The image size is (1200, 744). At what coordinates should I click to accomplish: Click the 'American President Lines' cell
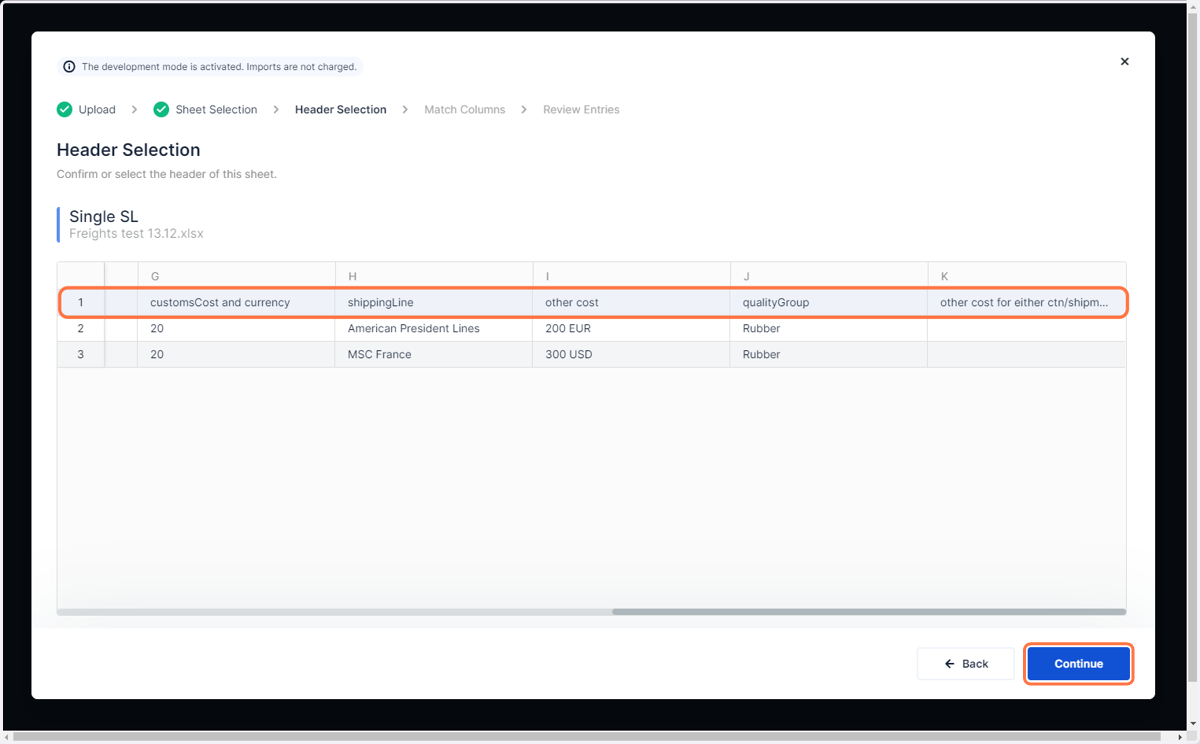click(434, 328)
